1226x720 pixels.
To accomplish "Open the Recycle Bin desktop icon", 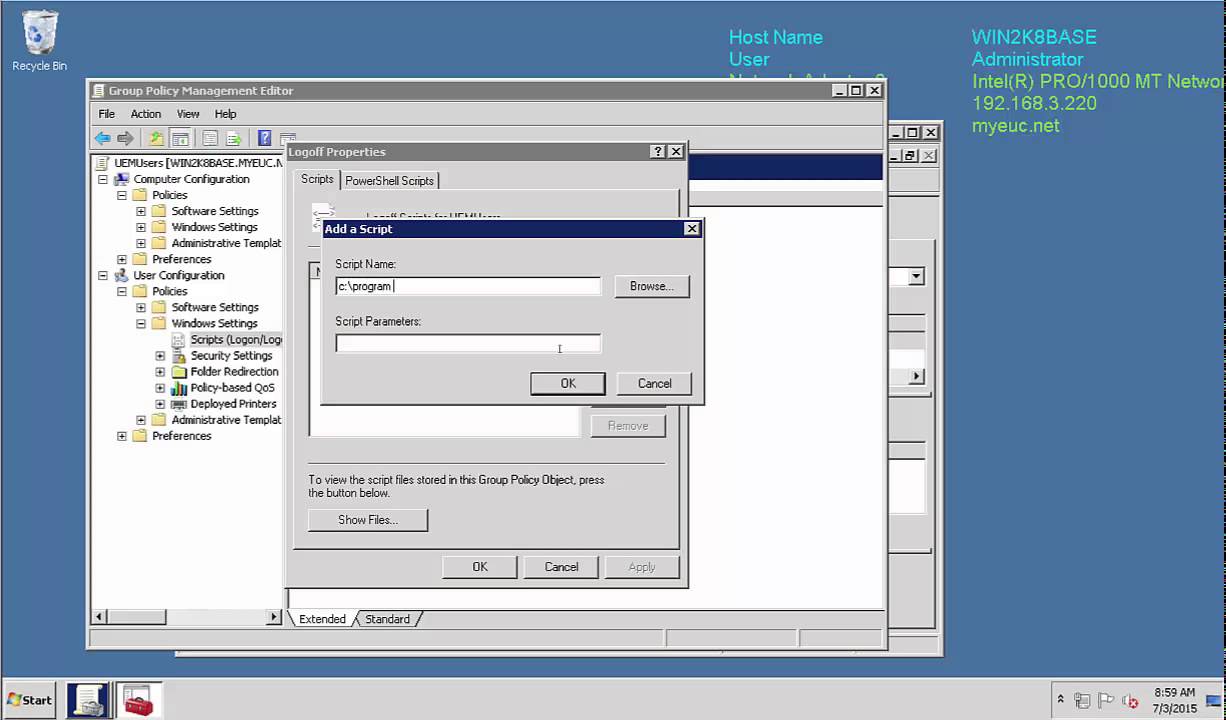I will [x=40, y=40].
